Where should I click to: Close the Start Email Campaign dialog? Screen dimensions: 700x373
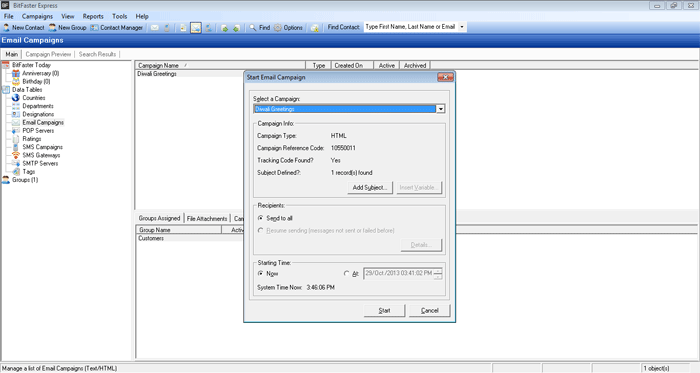(x=445, y=77)
